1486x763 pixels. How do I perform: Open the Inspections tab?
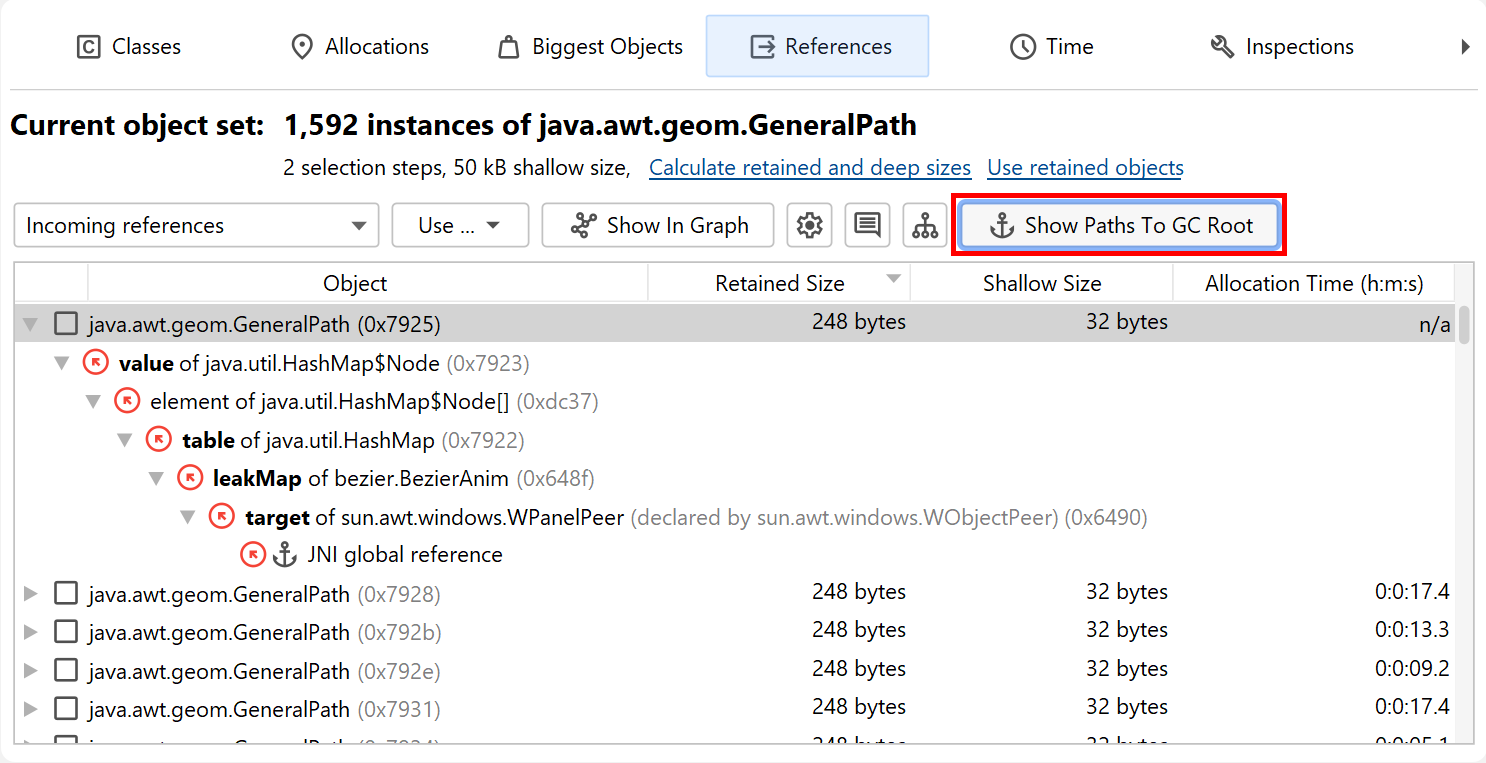tap(1281, 47)
